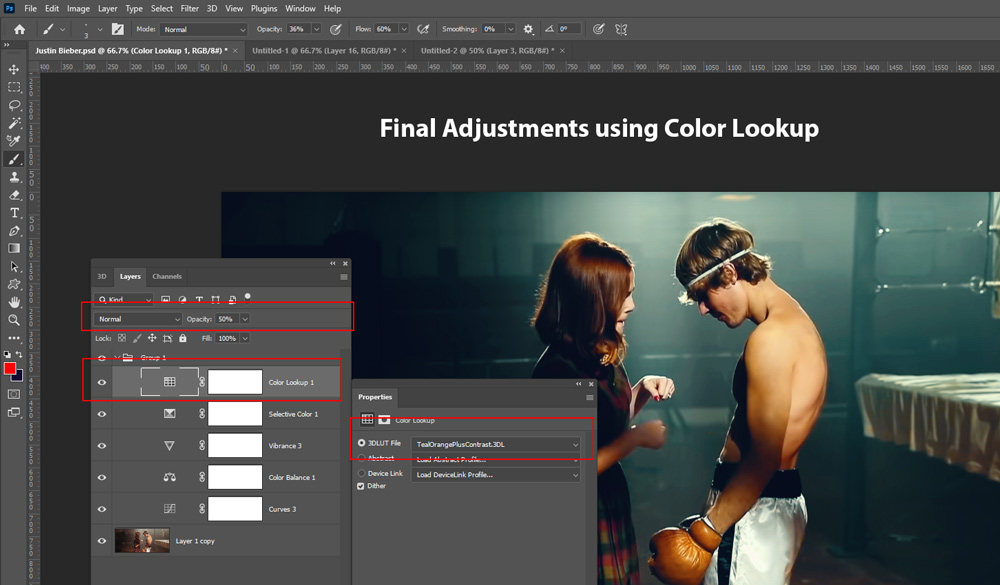Viewport: 1000px width, 585px height.
Task: Open the Load DeviceLink Profile dropdown
Action: click(496, 475)
